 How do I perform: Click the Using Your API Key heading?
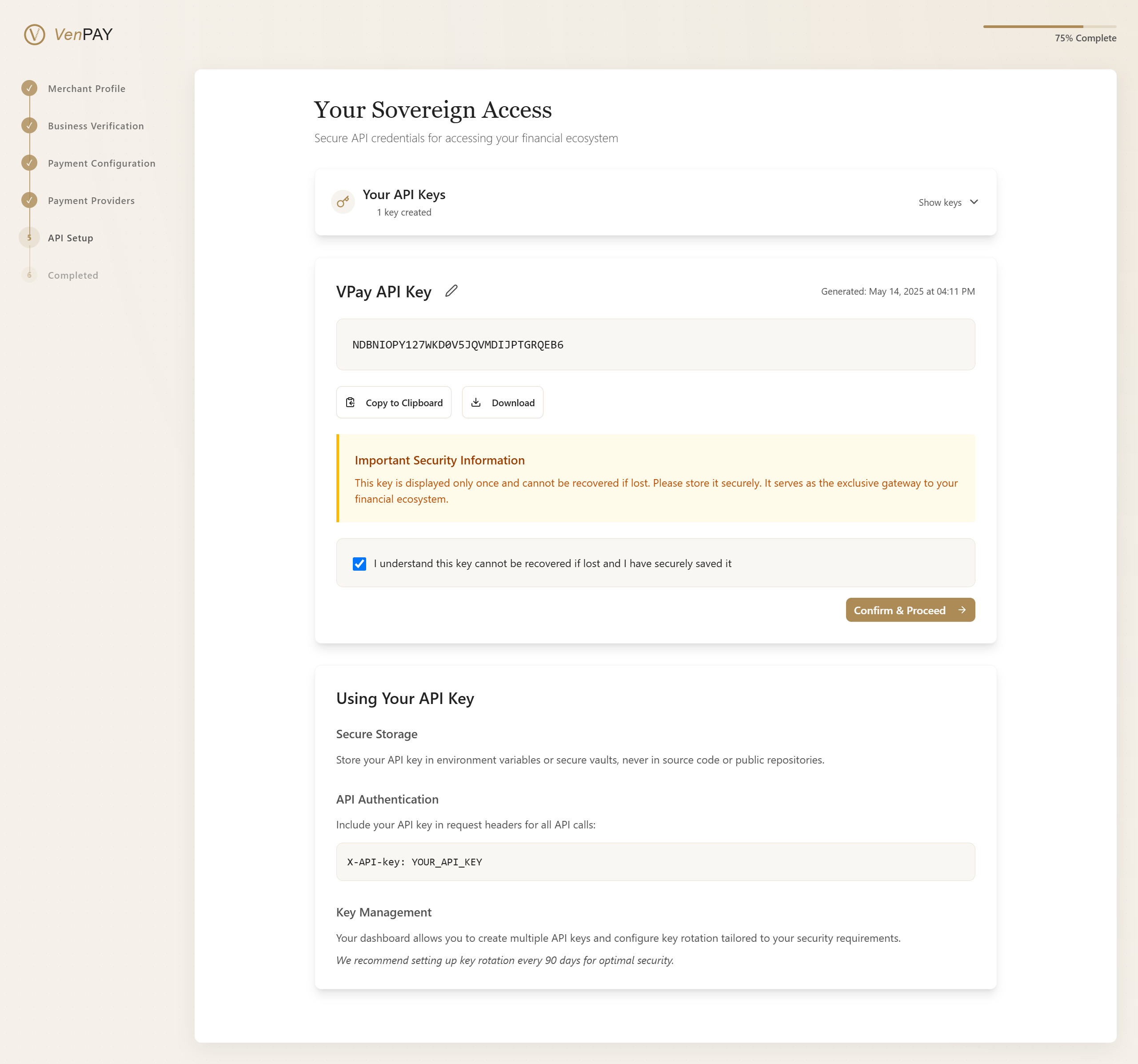pos(405,699)
